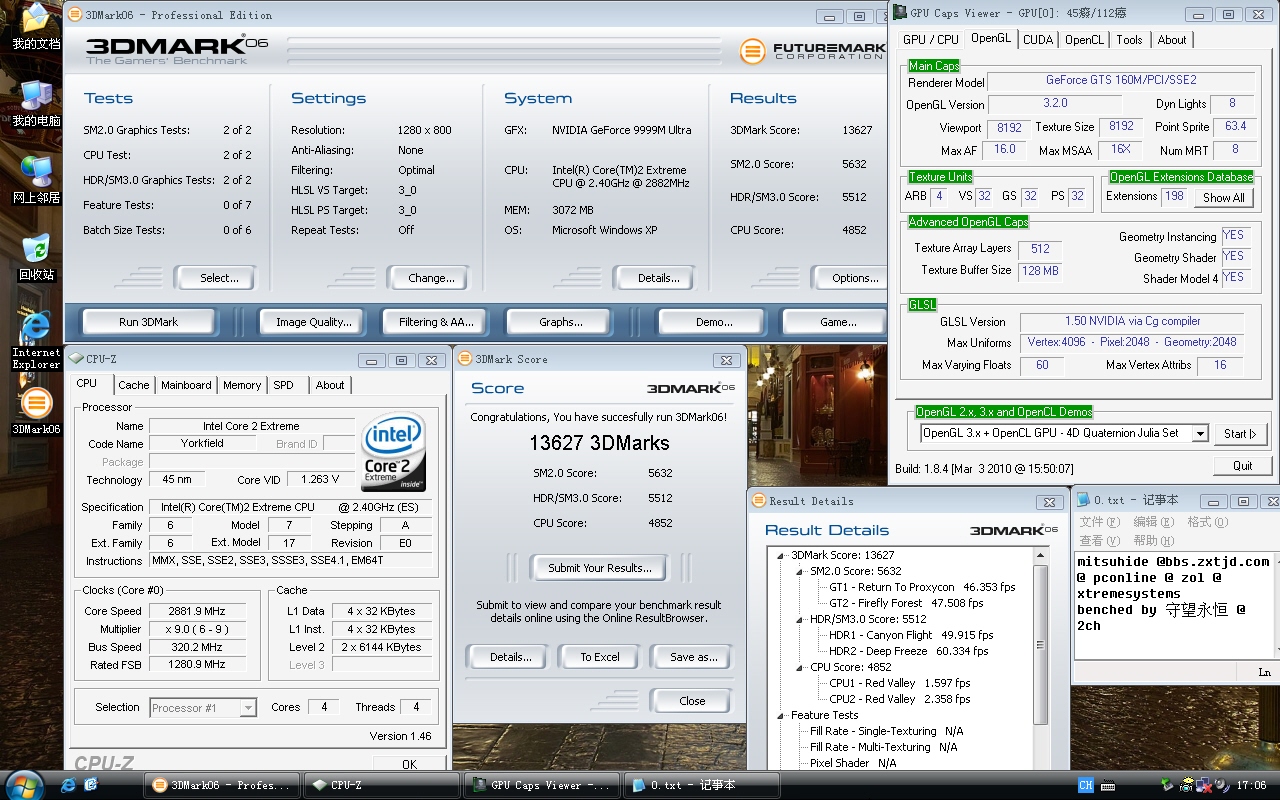1280x800 pixels.
Task: Open the Tools tab in GPU Caps Viewer
Action: [x=1129, y=40]
